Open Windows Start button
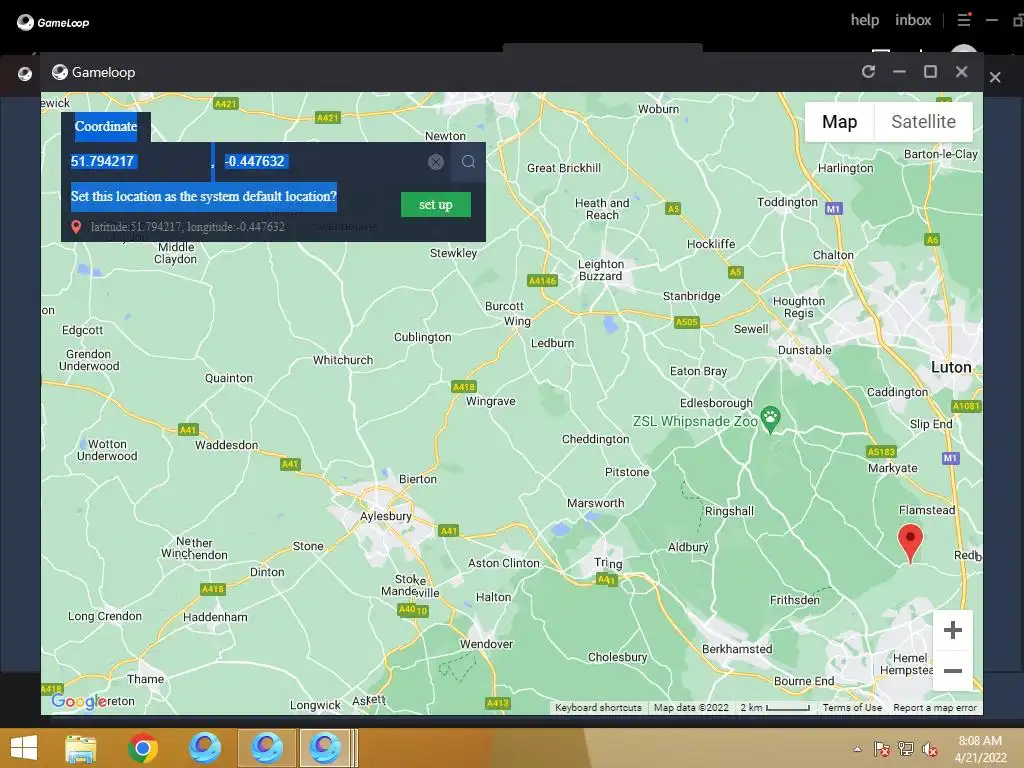 click(24, 748)
